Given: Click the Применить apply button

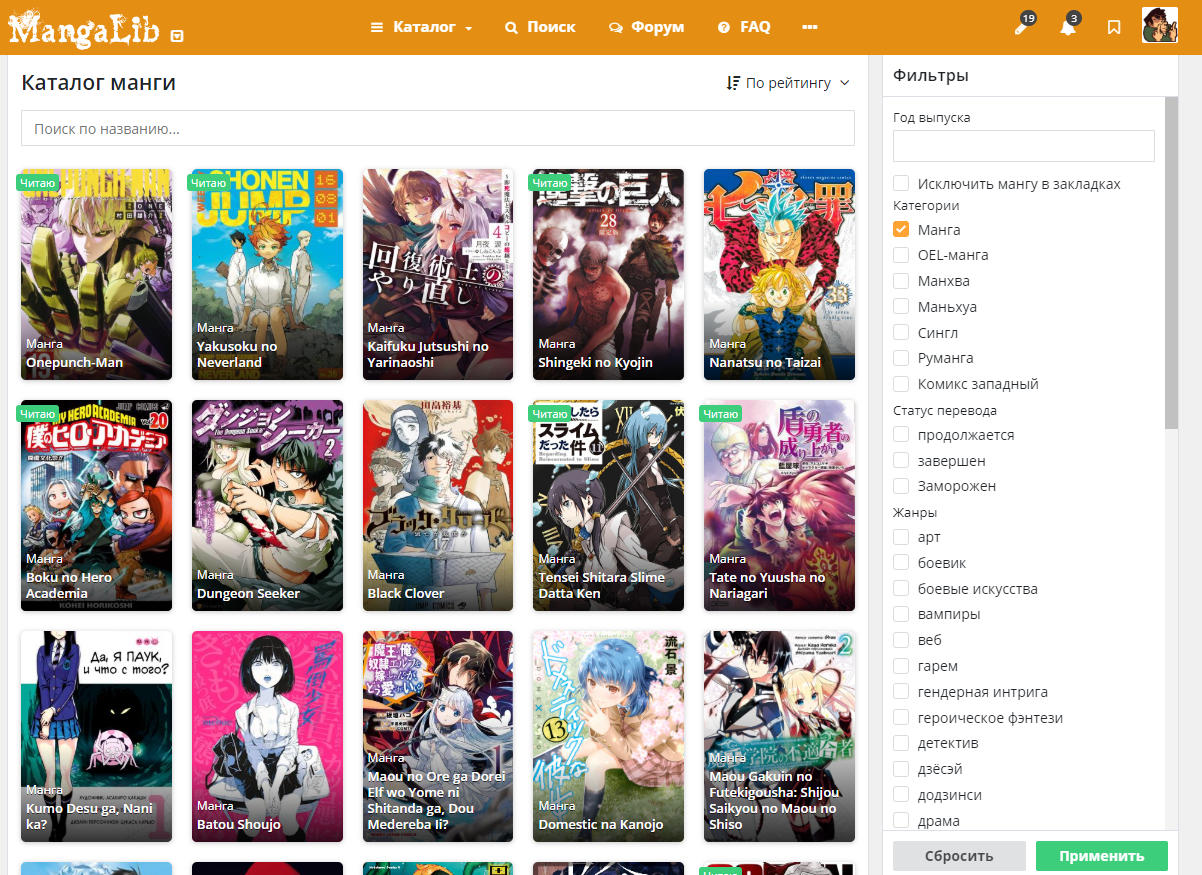Looking at the screenshot, I should tap(1102, 856).
